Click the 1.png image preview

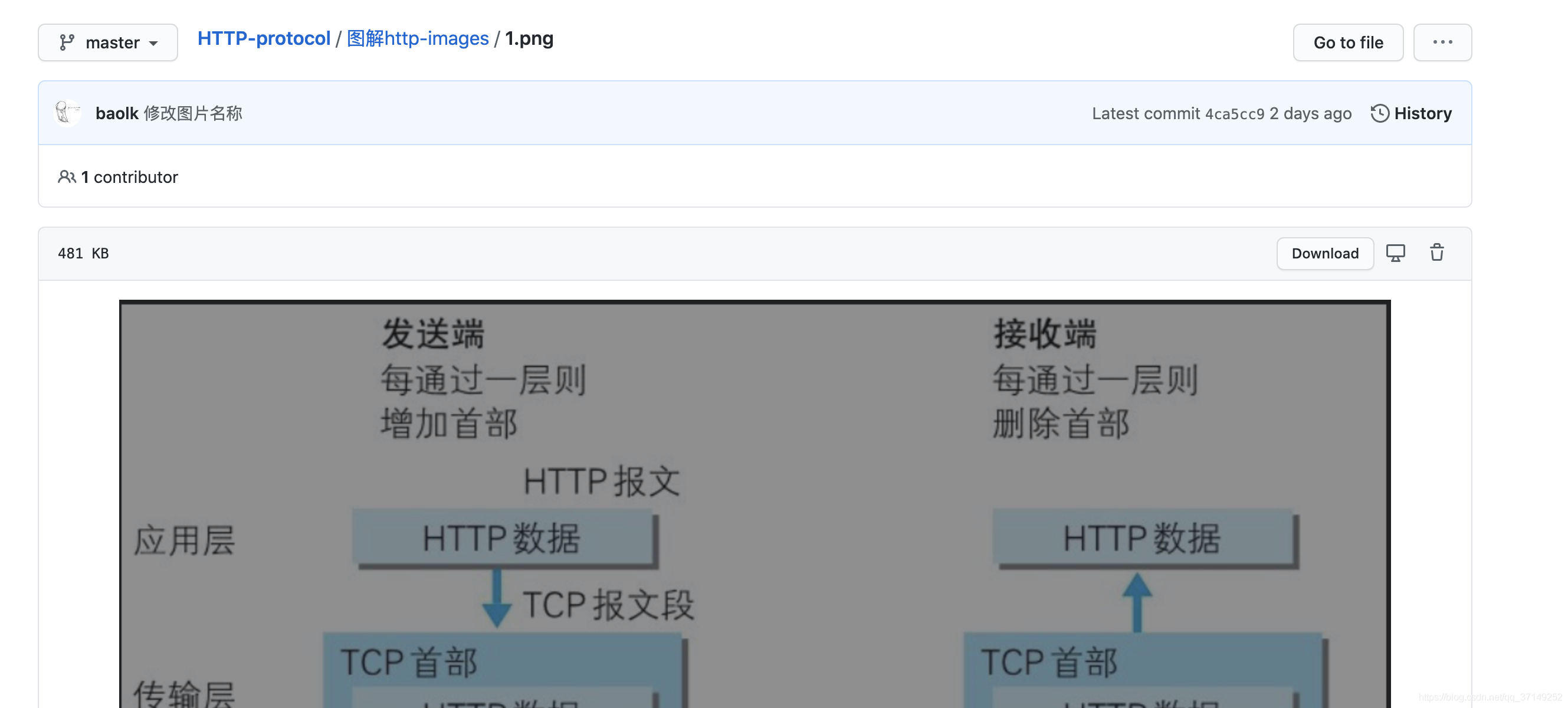coord(755,504)
